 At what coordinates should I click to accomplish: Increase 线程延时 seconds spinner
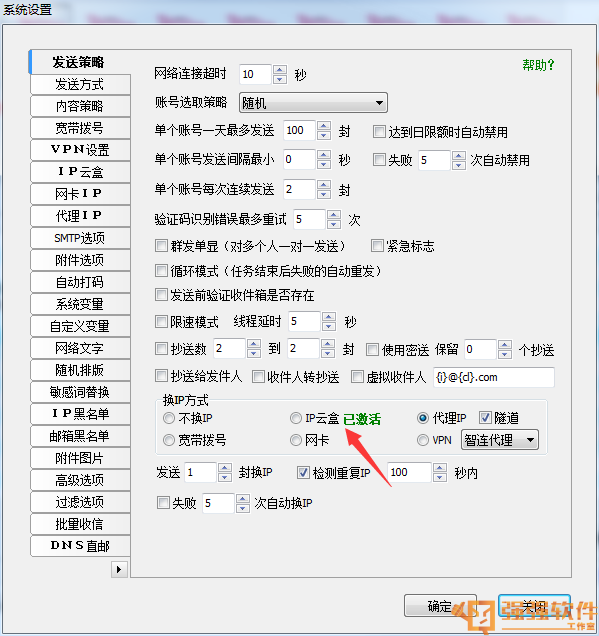[329, 317]
